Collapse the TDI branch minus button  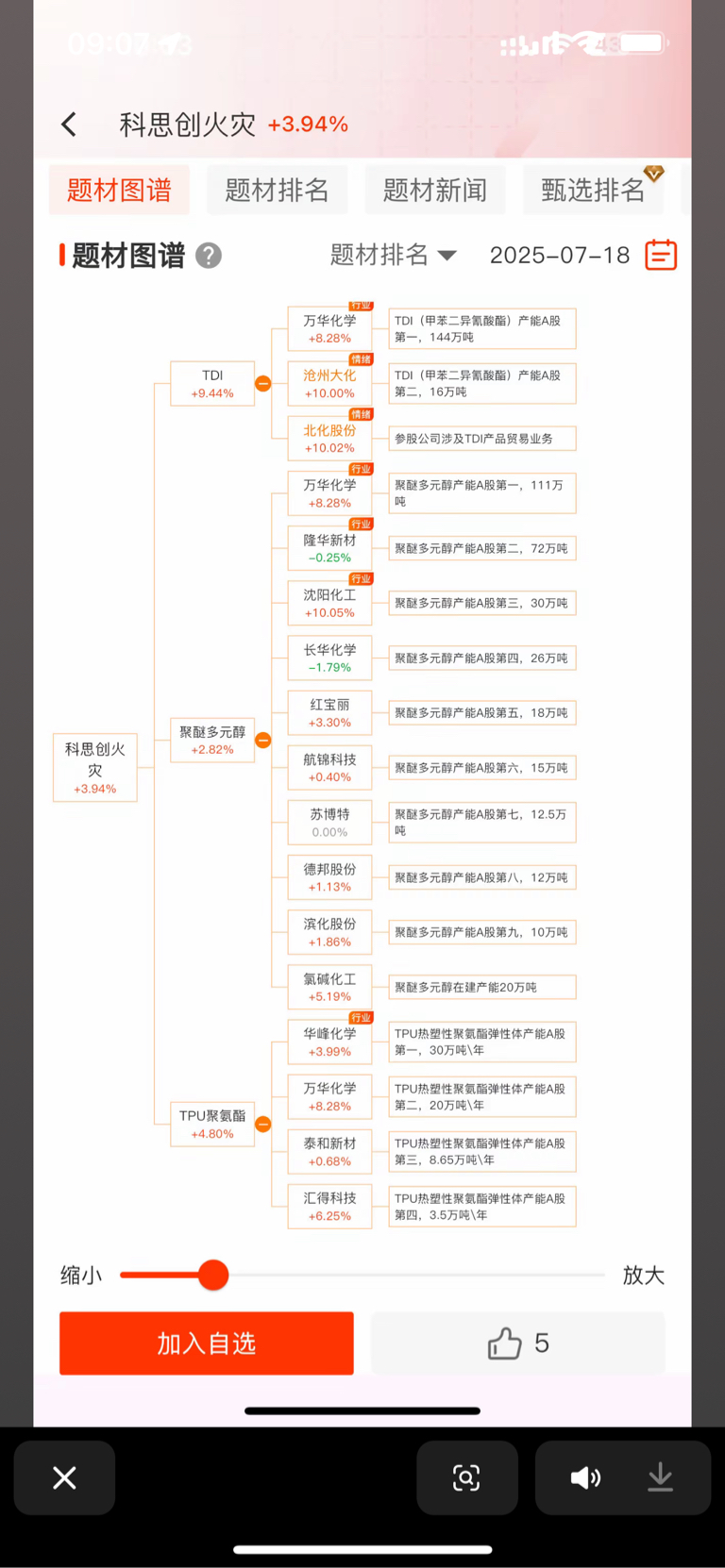263,384
